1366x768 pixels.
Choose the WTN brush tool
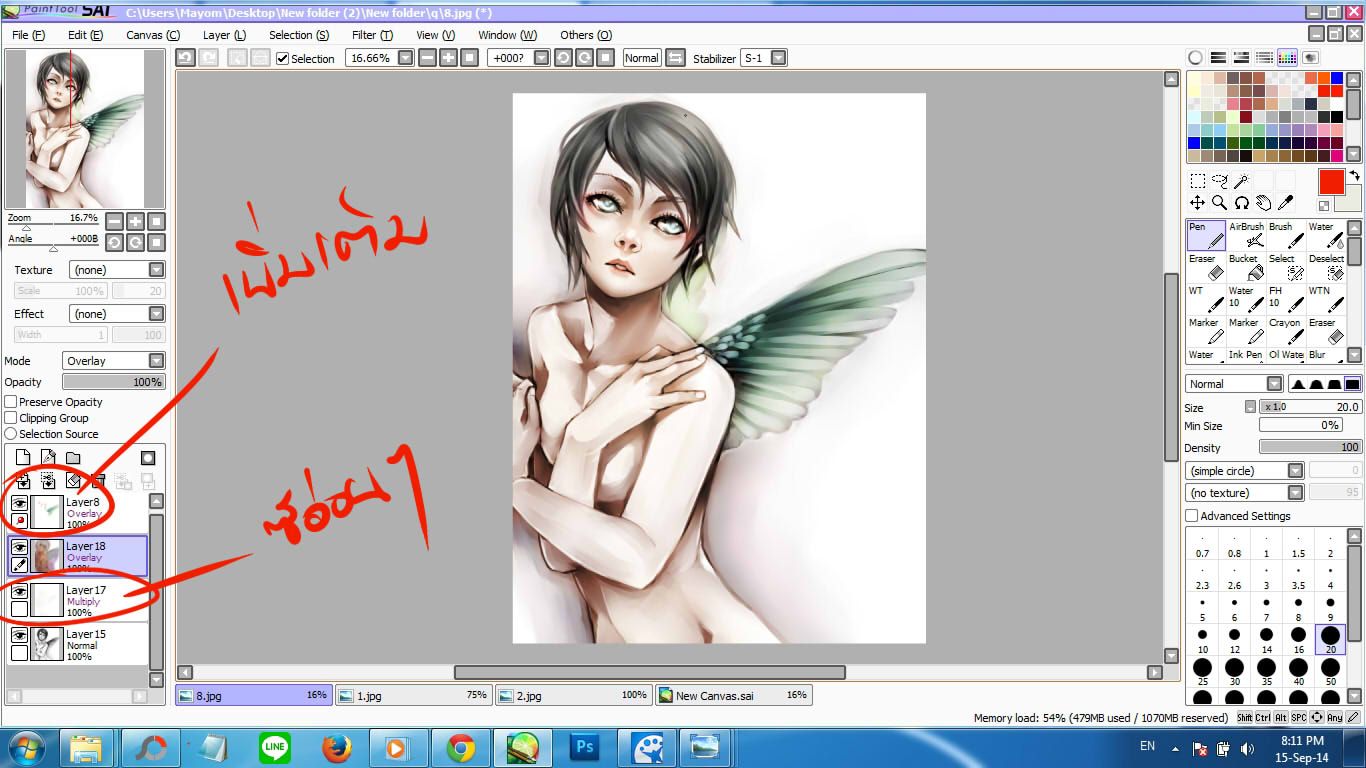1326,299
